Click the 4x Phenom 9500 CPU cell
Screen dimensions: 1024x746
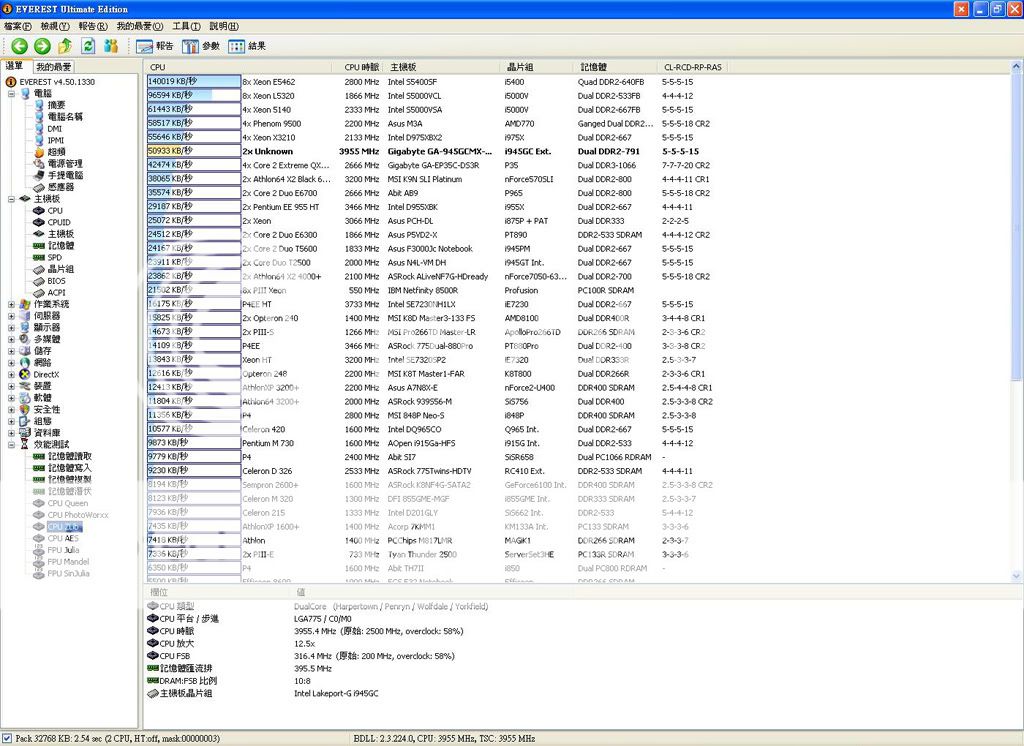click(x=272, y=123)
